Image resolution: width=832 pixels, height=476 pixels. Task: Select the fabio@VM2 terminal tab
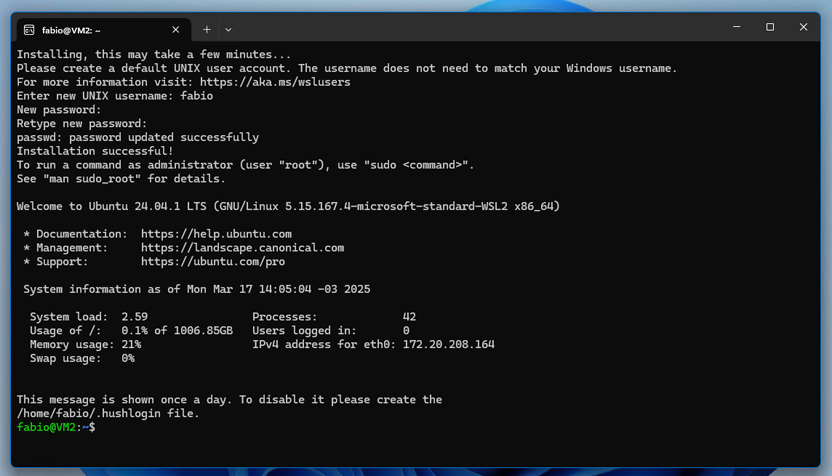tap(103, 30)
